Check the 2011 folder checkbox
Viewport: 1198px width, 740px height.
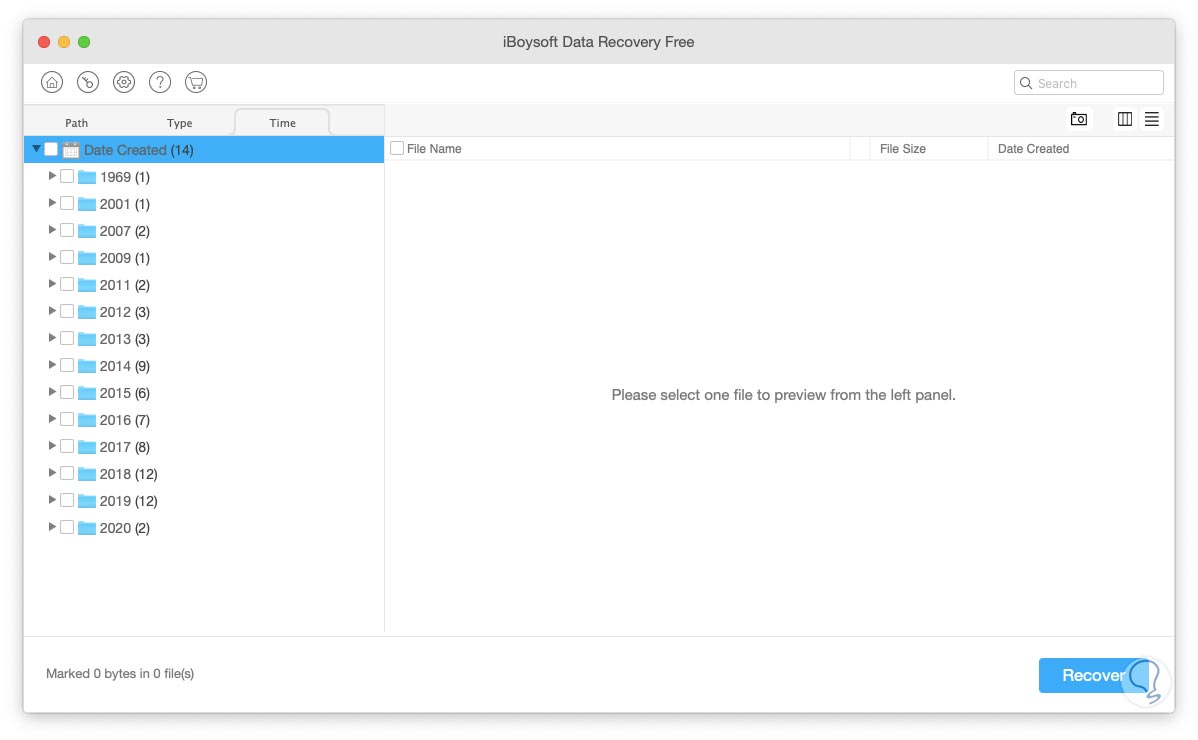pyautogui.click(x=67, y=284)
